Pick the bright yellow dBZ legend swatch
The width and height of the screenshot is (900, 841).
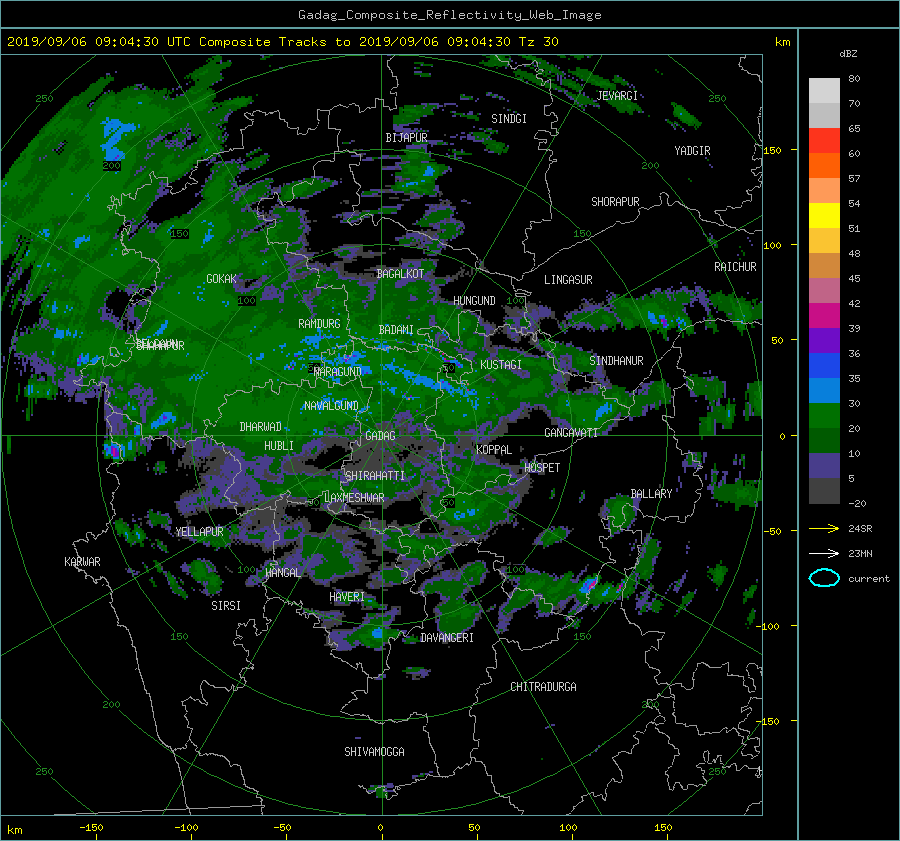point(824,216)
